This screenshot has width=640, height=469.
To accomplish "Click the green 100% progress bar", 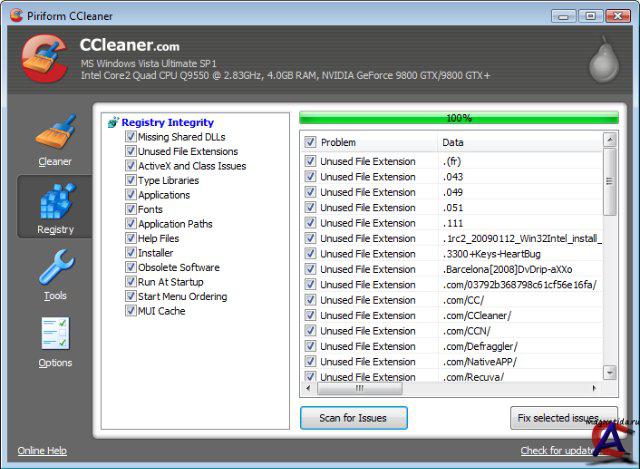I will (x=459, y=118).
